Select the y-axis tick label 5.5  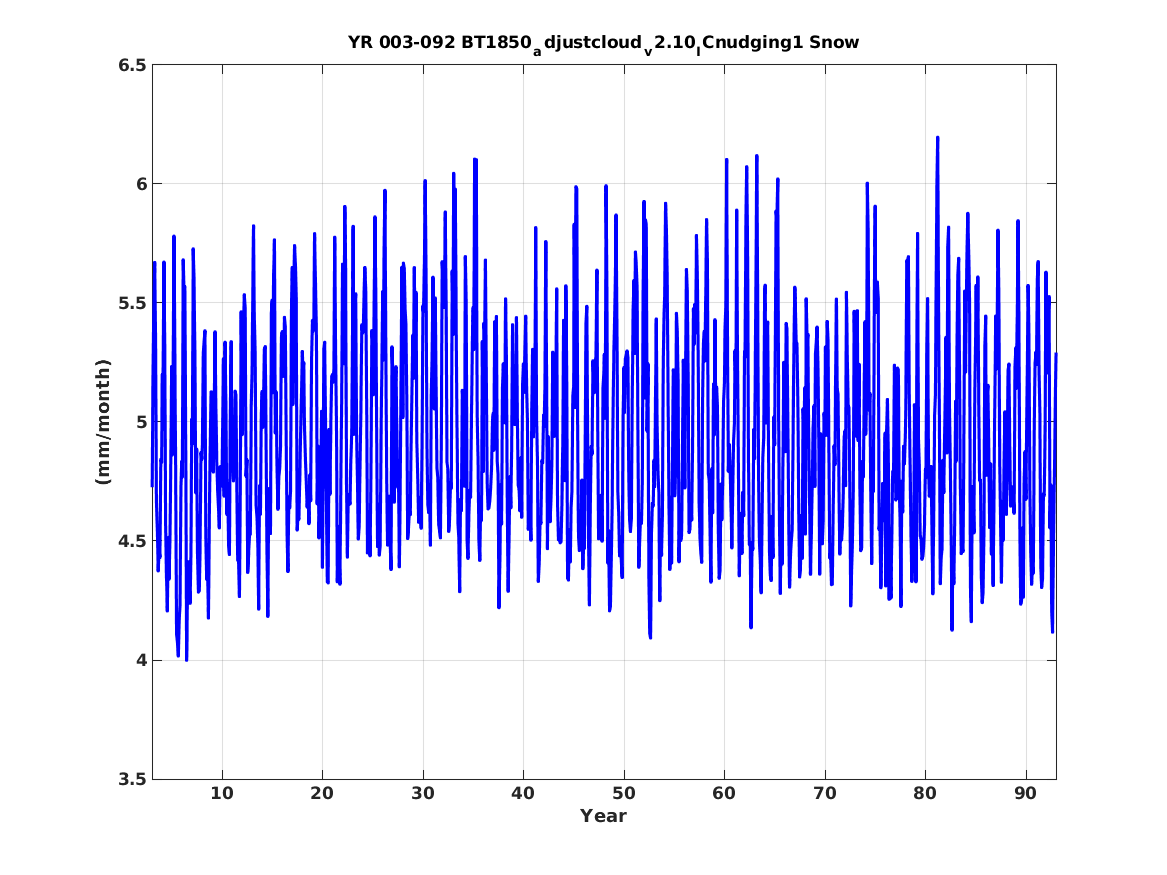click(131, 303)
